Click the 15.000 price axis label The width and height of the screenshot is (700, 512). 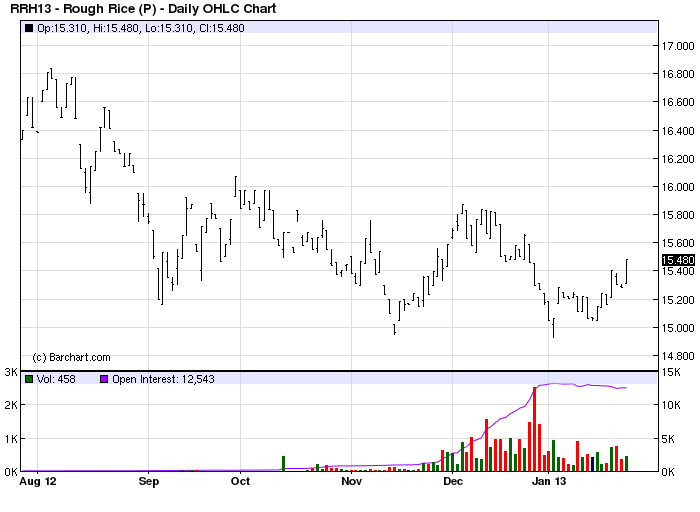[x=678, y=328]
